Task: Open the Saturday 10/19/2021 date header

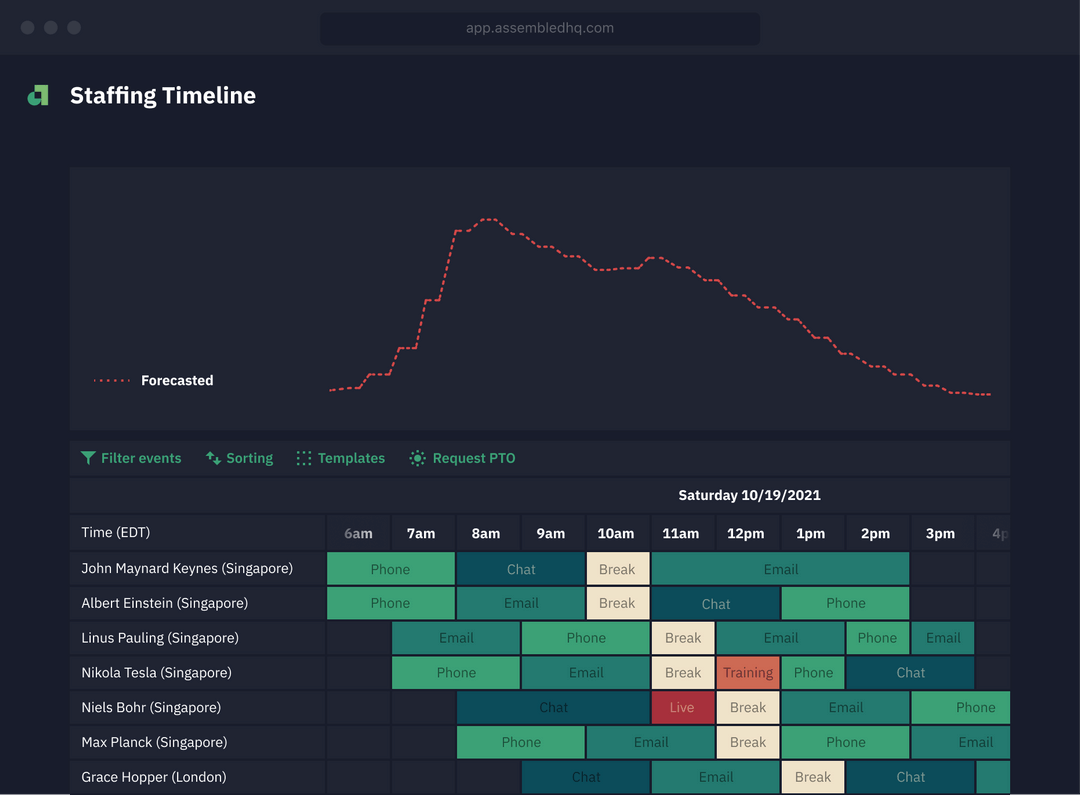Action: pyautogui.click(x=749, y=495)
